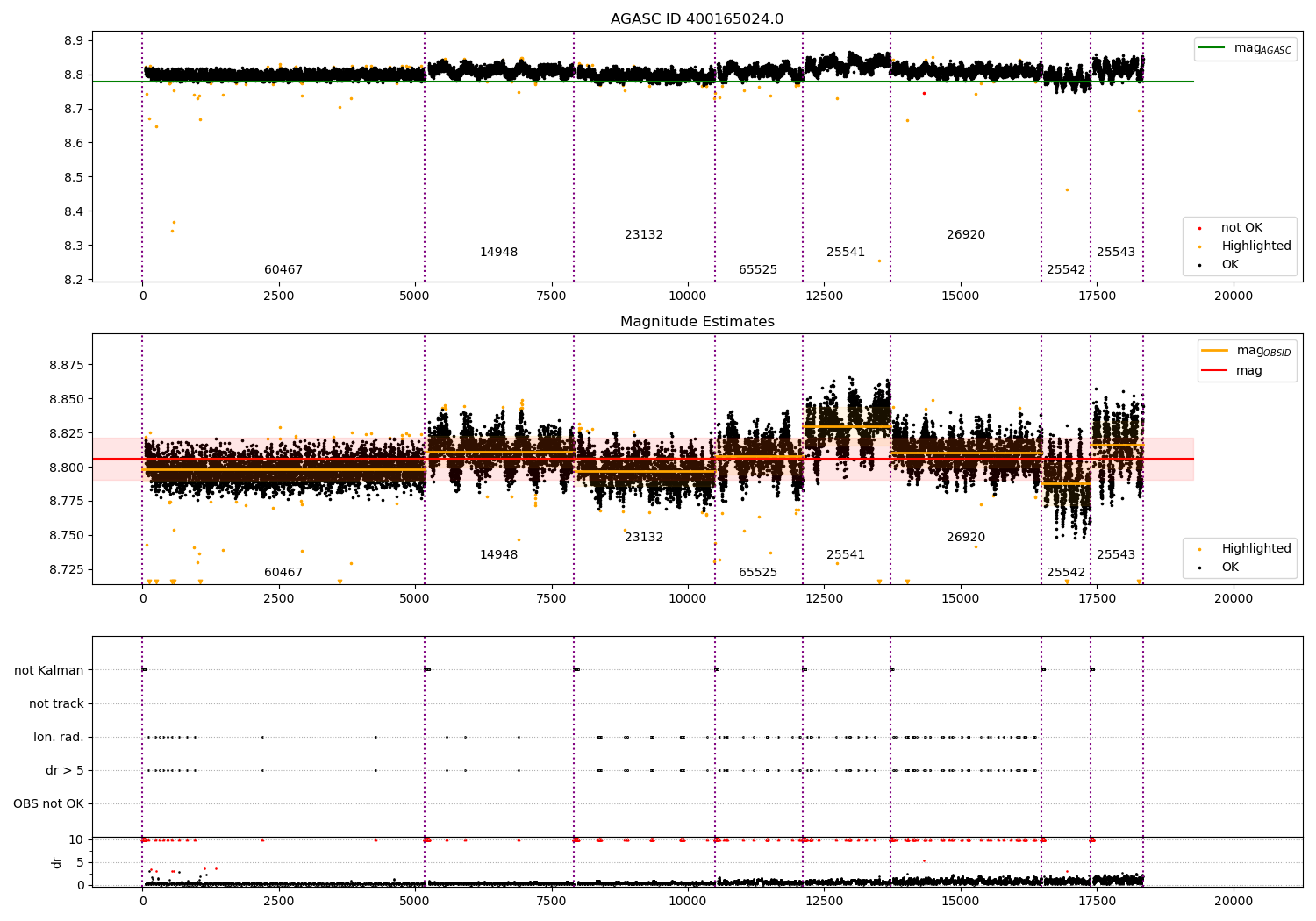The height and width of the screenshot is (921, 1316).
Task: Click OBSID label 25543 in top plot
Action: pyautogui.click(x=1116, y=253)
